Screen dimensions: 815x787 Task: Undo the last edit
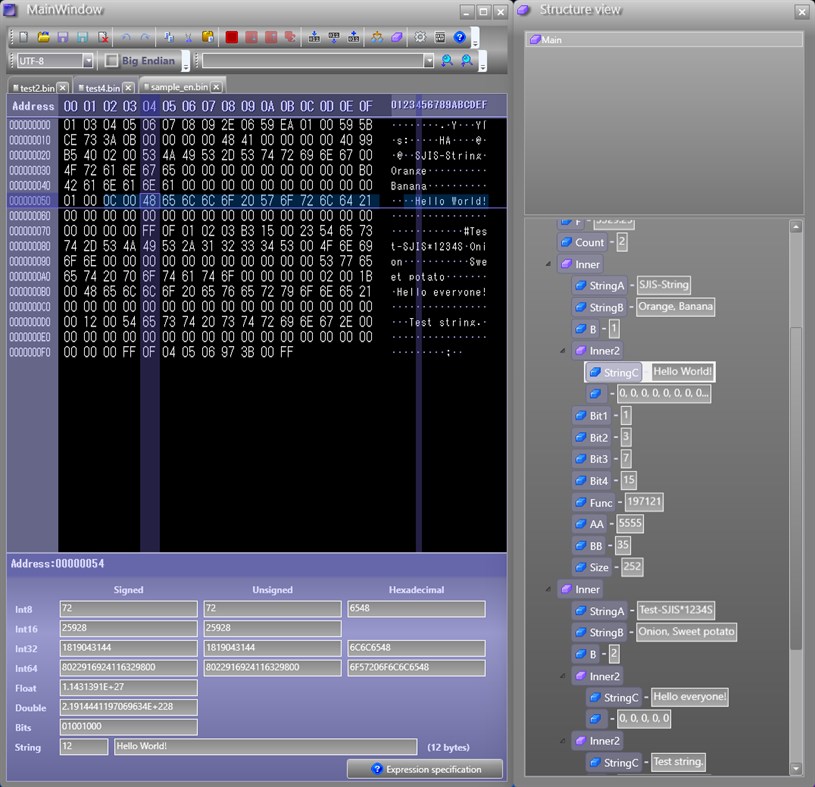pyautogui.click(x=128, y=37)
